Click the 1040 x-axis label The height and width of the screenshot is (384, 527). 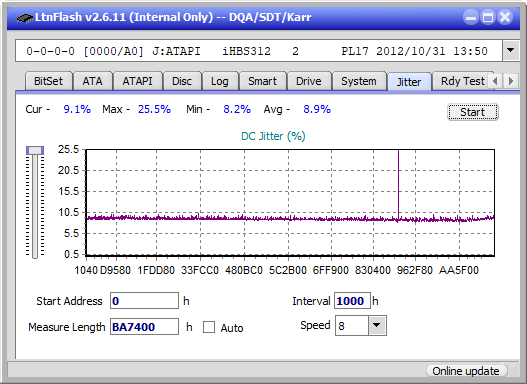[86, 270]
